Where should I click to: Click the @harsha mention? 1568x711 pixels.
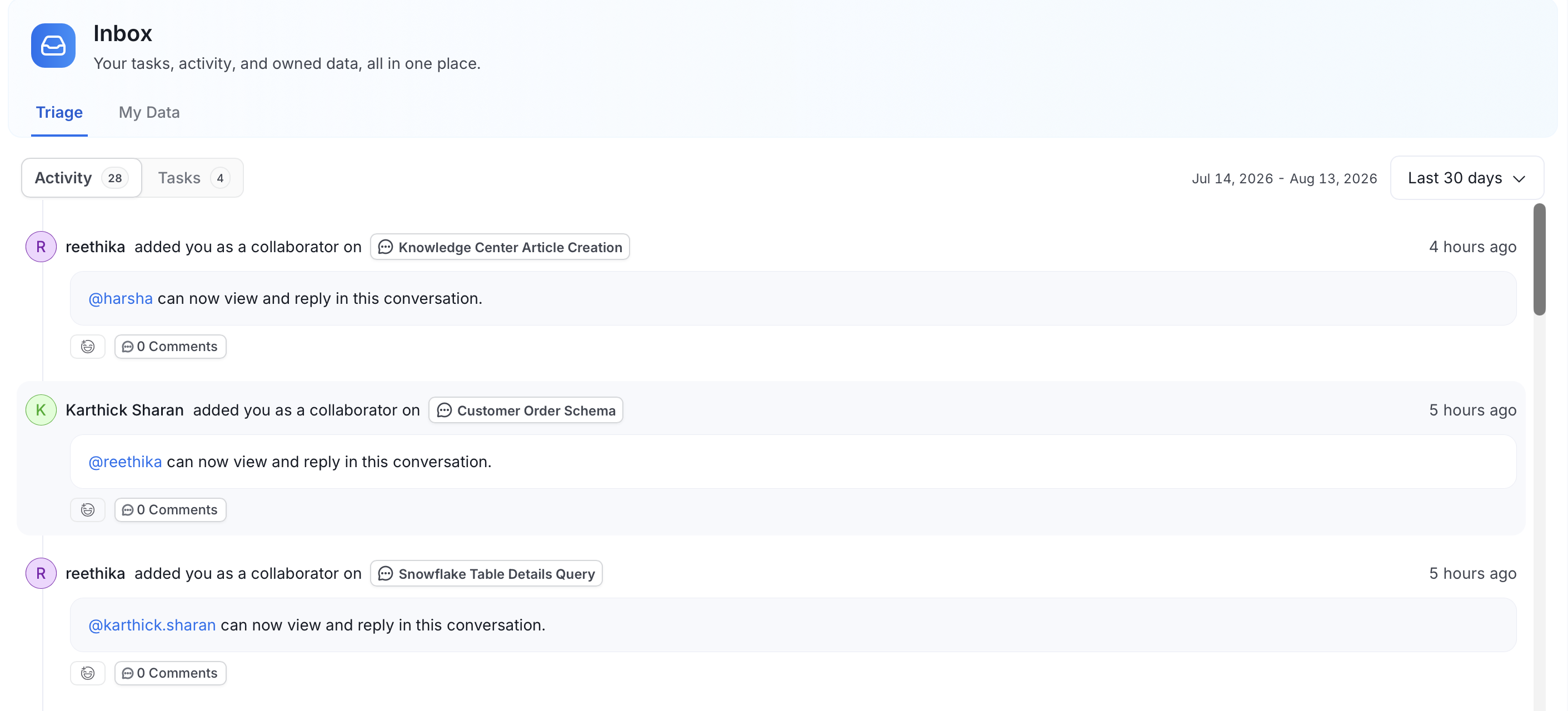click(x=121, y=298)
